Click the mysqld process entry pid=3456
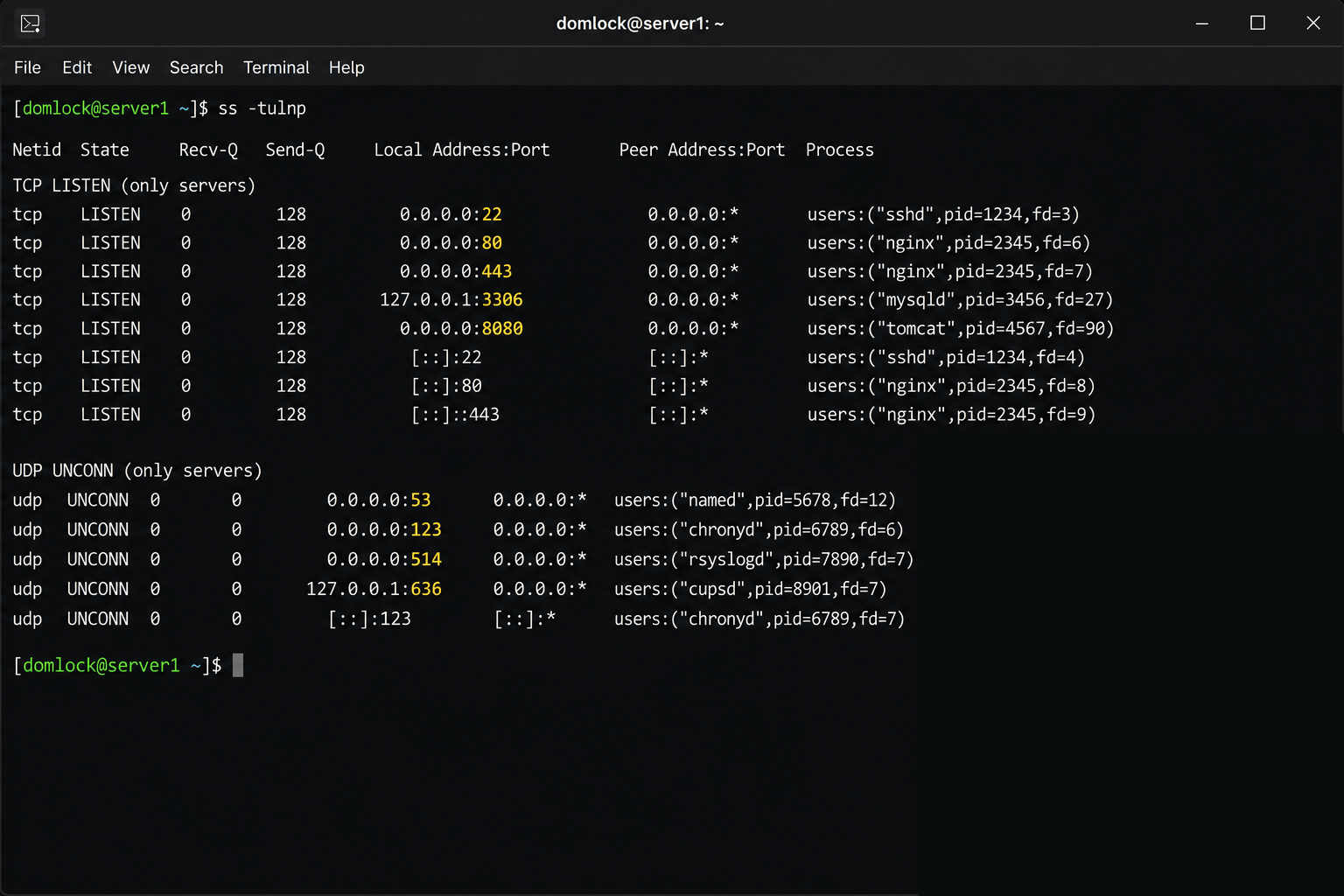 [960, 300]
